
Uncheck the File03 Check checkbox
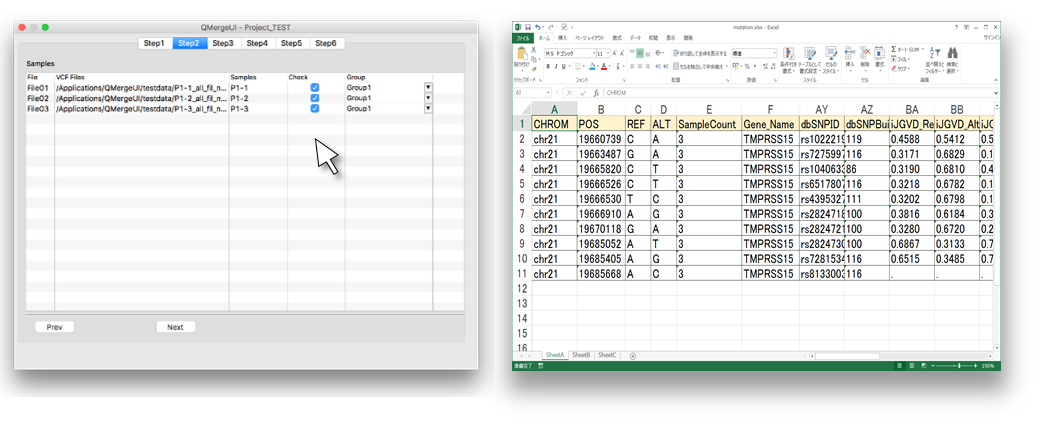click(315, 109)
